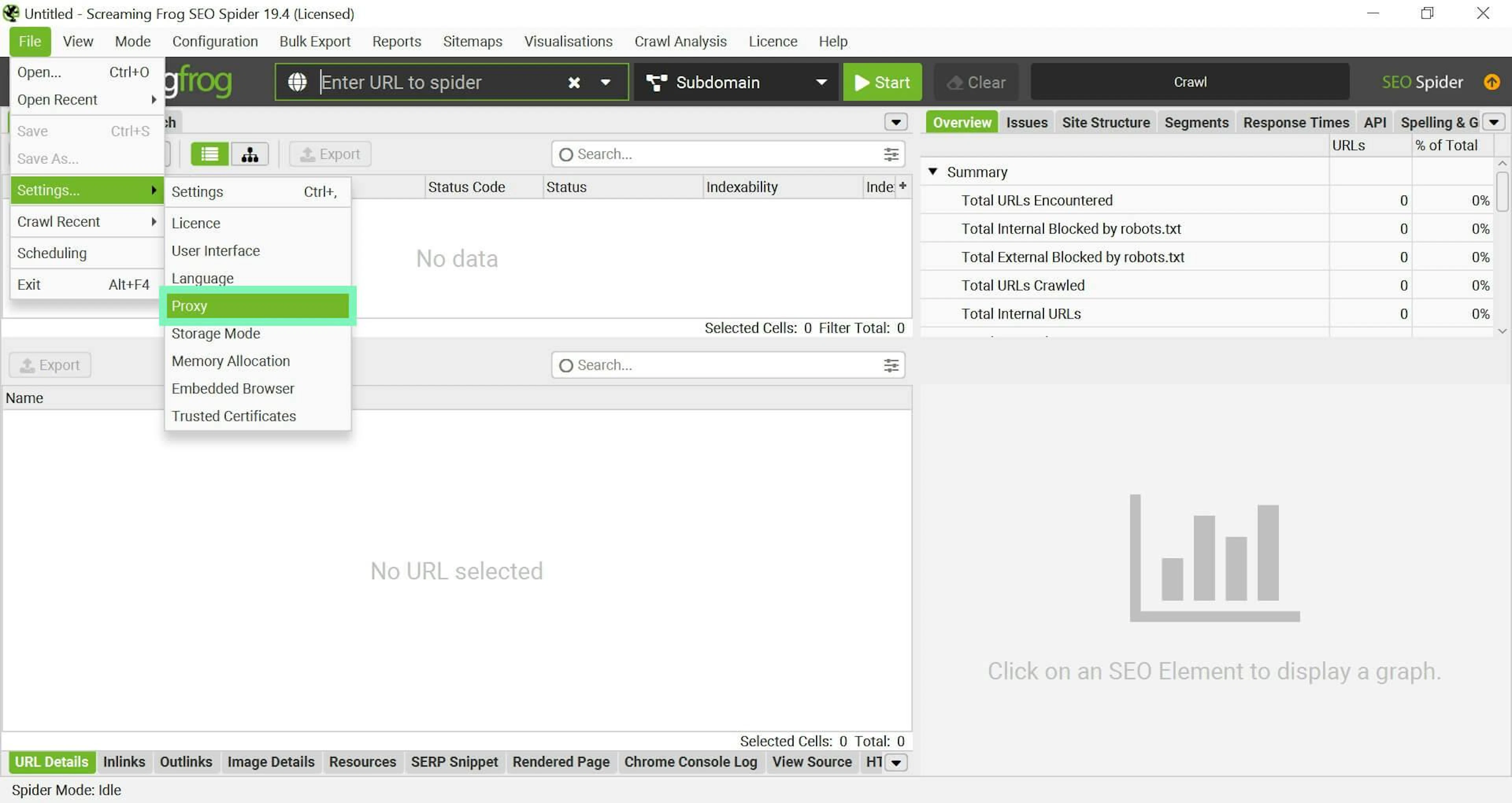The height and width of the screenshot is (803, 1512).
Task: Open the Reports menu
Action: (x=397, y=42)
